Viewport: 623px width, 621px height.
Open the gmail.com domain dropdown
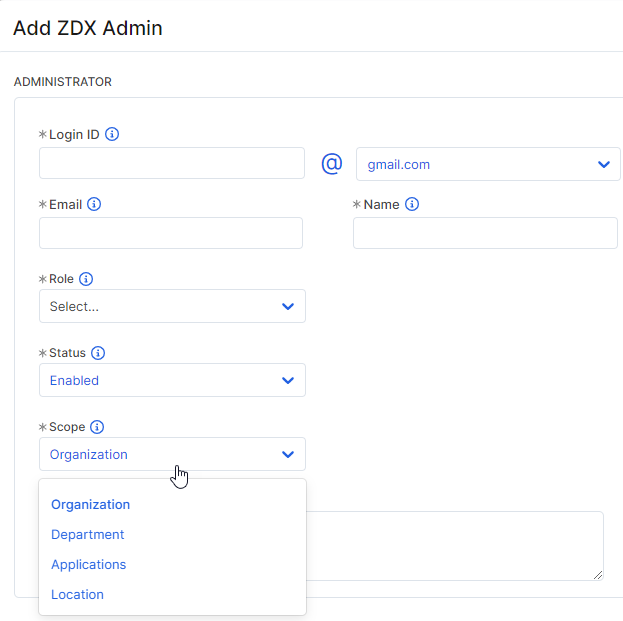[x=488, y=164]
